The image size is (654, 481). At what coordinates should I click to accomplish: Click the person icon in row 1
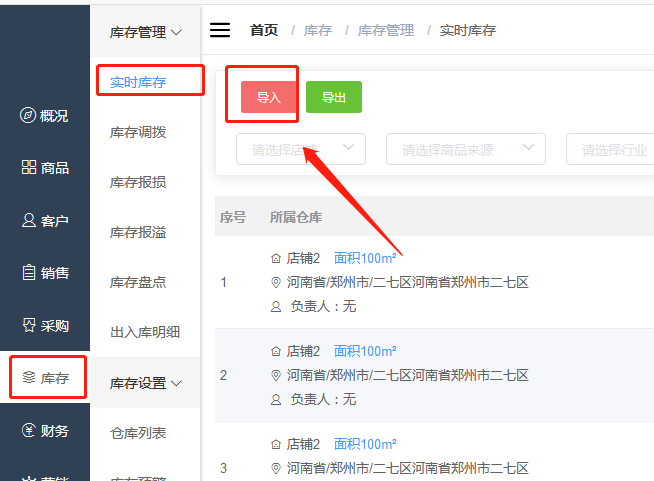point(276,307)
